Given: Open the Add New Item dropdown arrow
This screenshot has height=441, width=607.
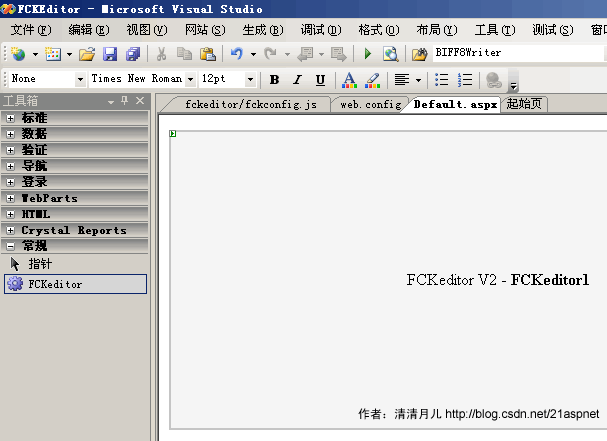Looking at the screenshot, I should (x=69, y=54).
